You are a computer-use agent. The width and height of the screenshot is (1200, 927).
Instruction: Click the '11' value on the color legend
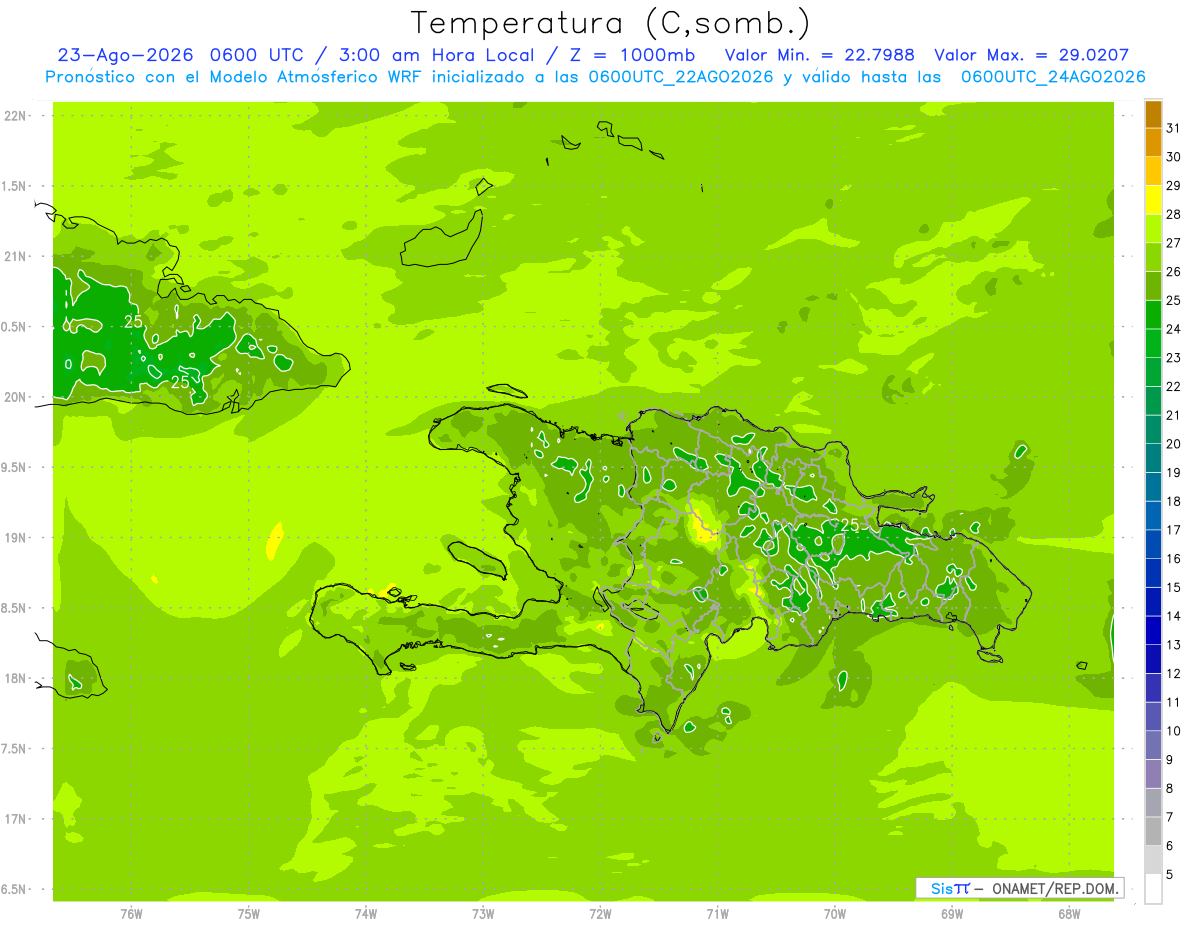(x=1174, y=703)
